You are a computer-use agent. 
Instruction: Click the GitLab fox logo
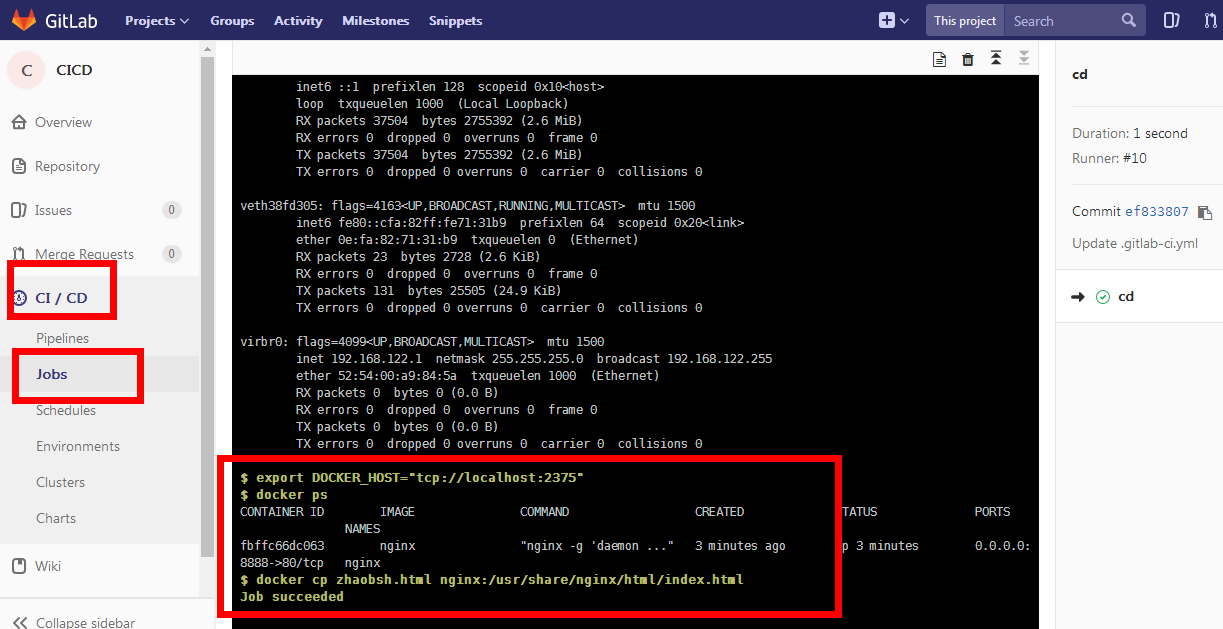[24, 20]
